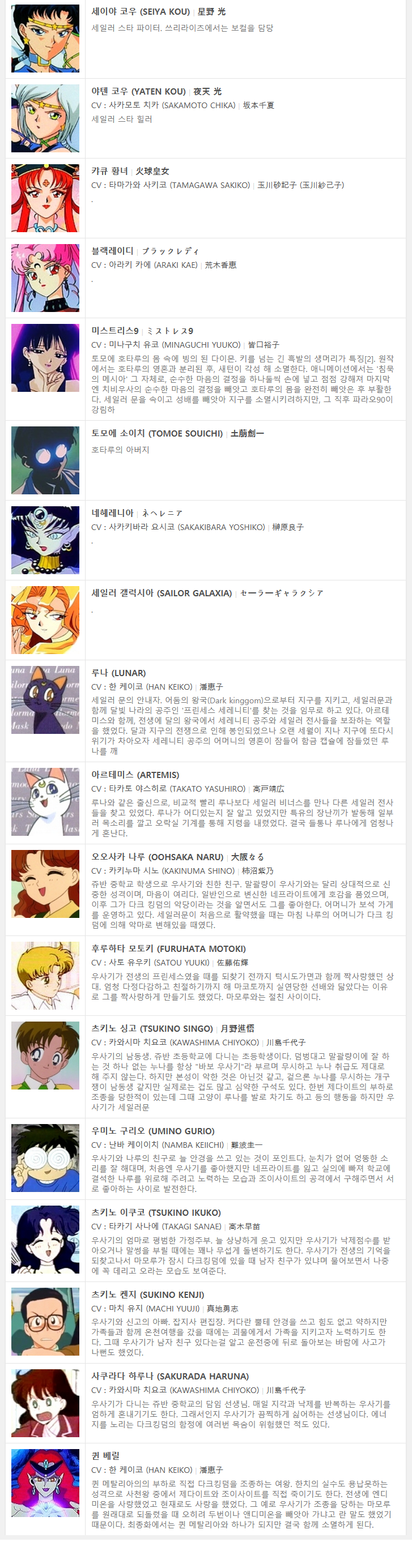Select the Nehelenia character portrait
This screenshot has height=1568, width=412.
(45, 540)
